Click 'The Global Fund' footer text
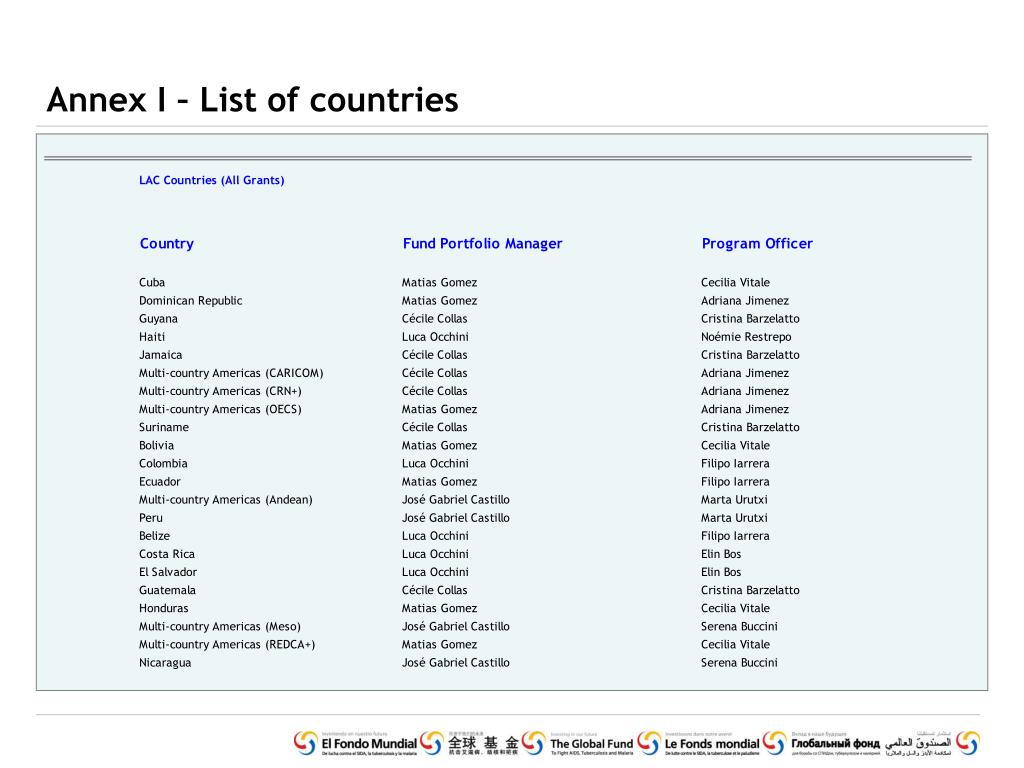1024x768 pixels. tap(592, 744)
